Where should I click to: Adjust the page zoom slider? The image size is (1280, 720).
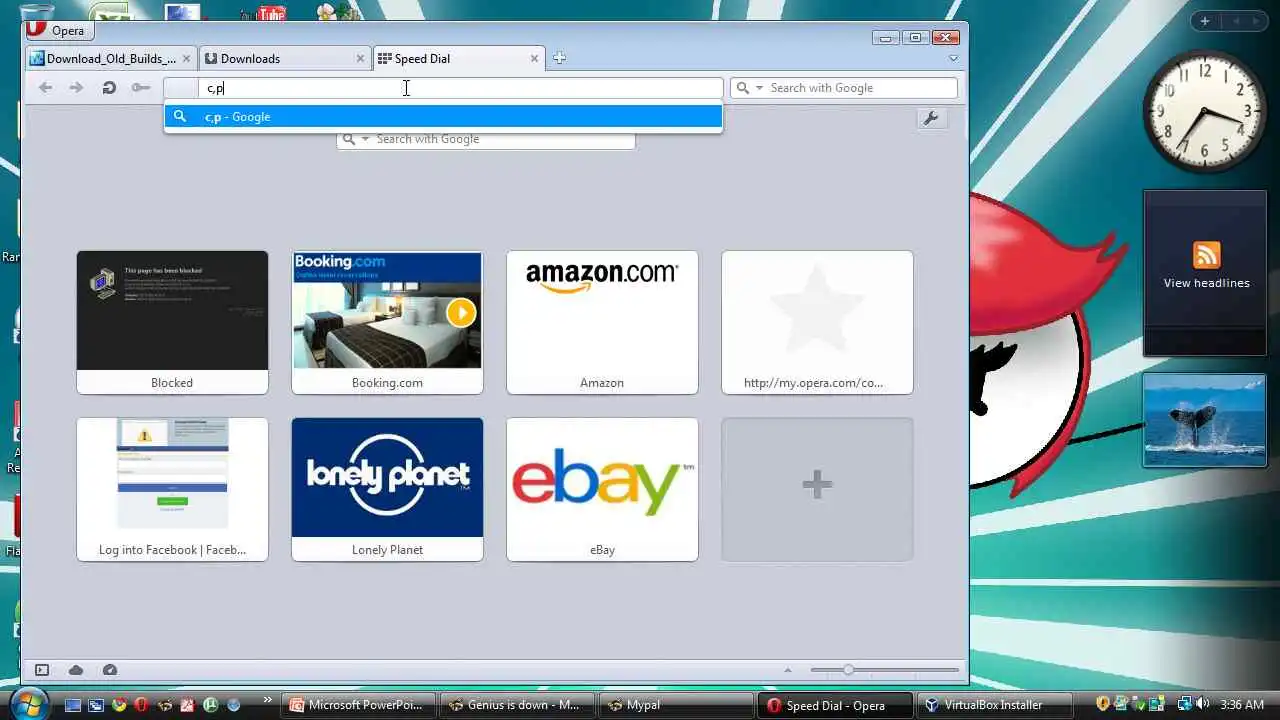click(884, 670)
